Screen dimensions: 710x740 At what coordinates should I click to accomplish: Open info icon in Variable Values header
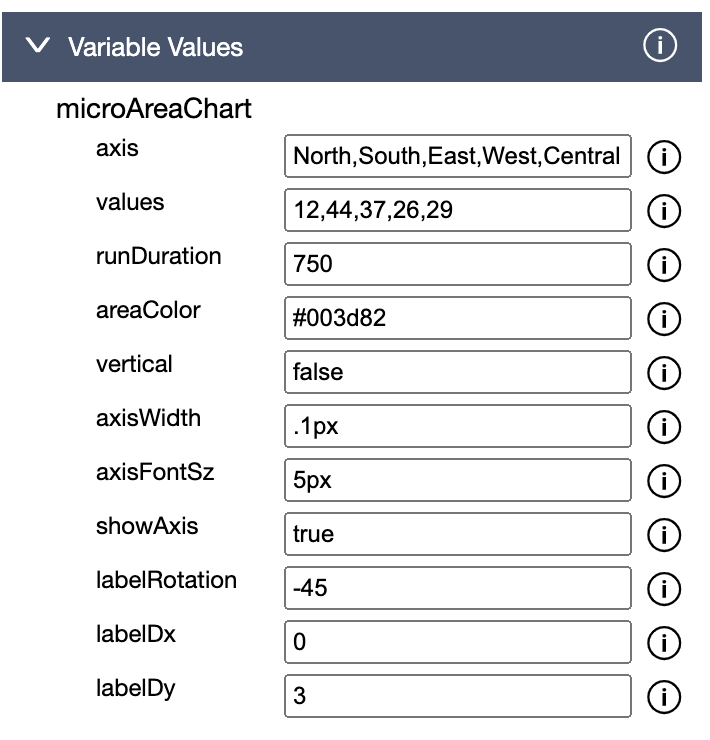click(x=661, y=46)
